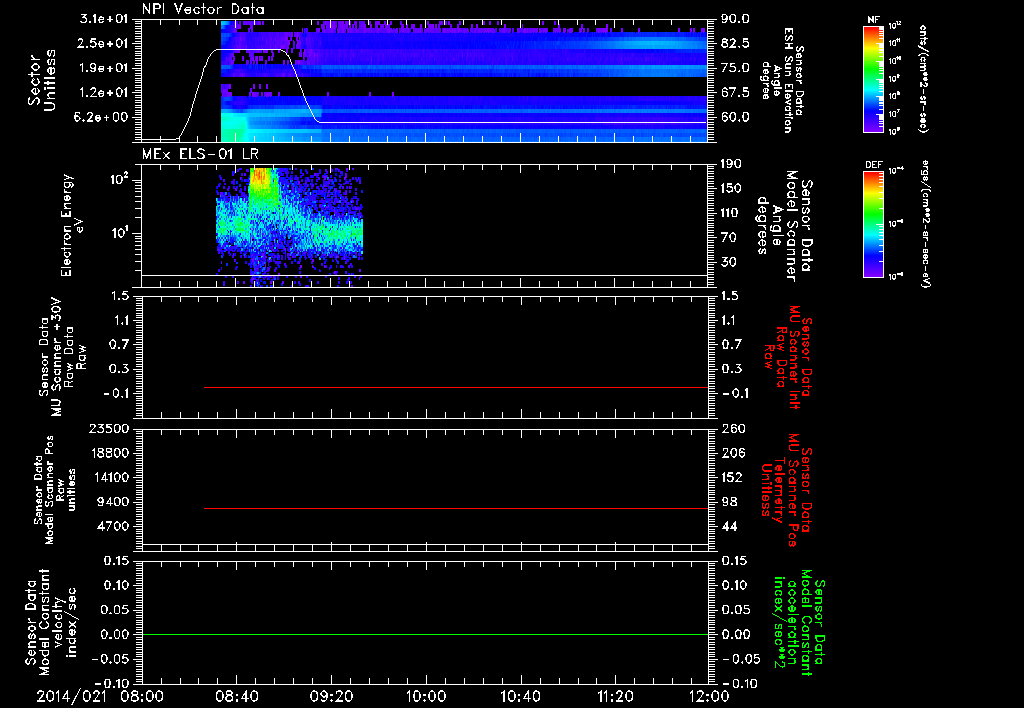Click the "11:20" time axis label
The width and height of the screenshot is (1024, 708).
coord(615,696)
